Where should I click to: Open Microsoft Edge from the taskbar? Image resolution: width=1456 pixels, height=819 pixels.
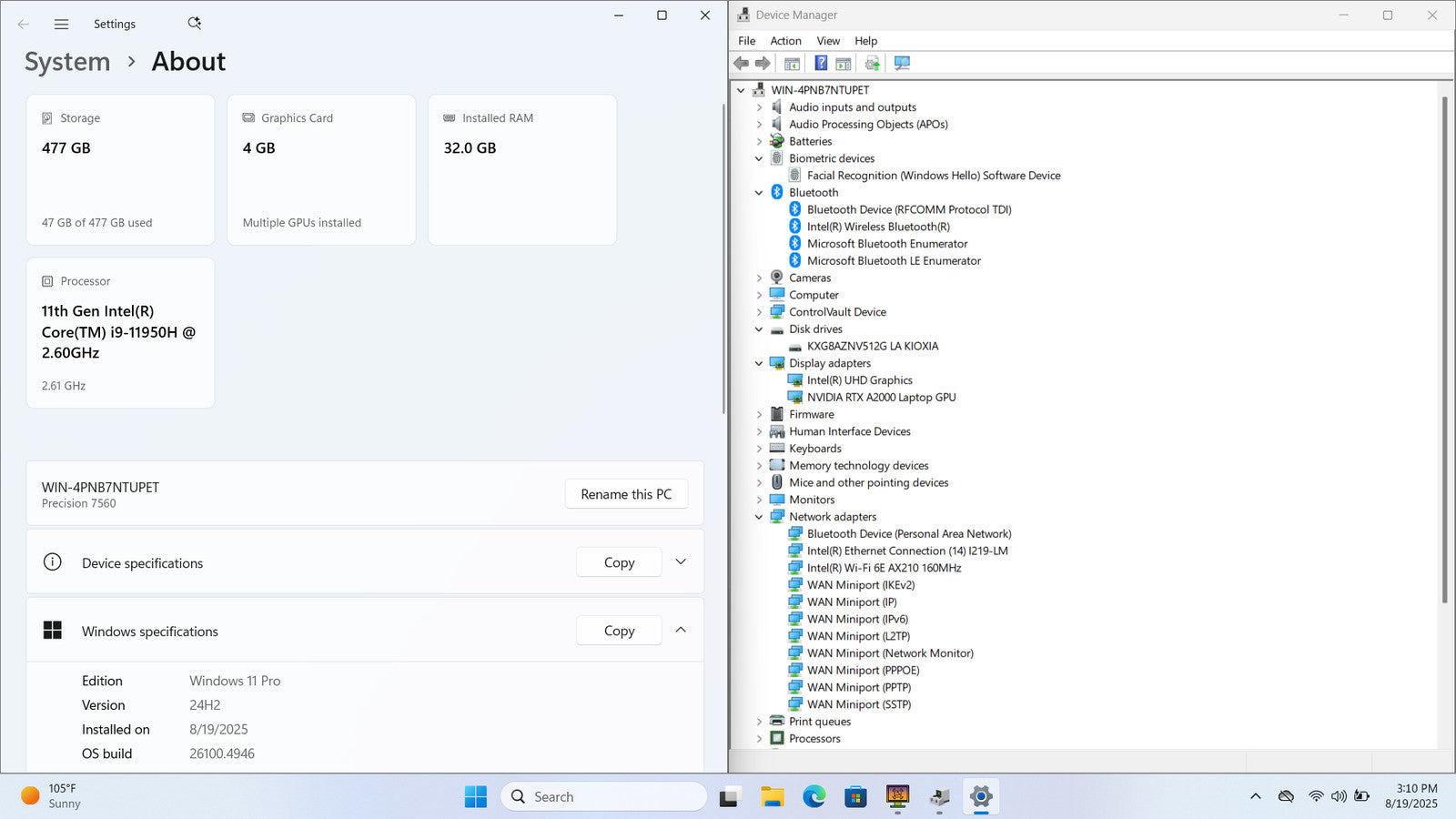(814, 797)
